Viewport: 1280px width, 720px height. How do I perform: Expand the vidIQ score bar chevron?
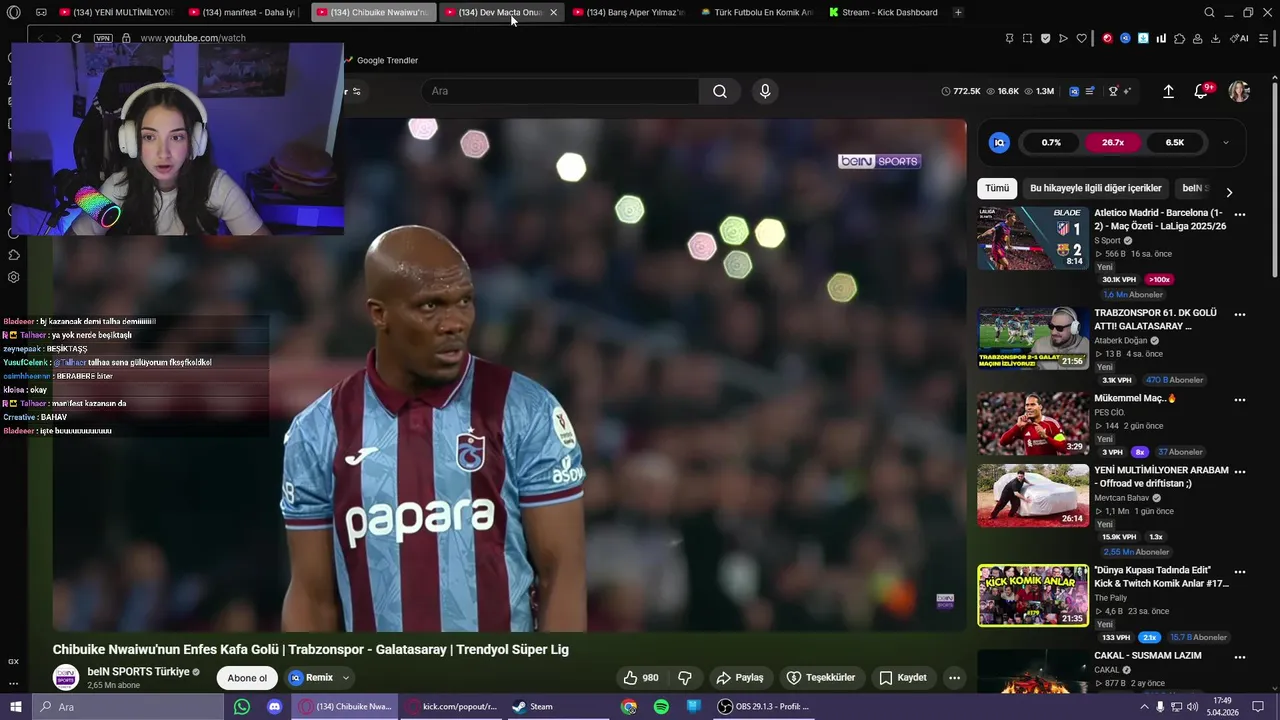coord(1226,142)
